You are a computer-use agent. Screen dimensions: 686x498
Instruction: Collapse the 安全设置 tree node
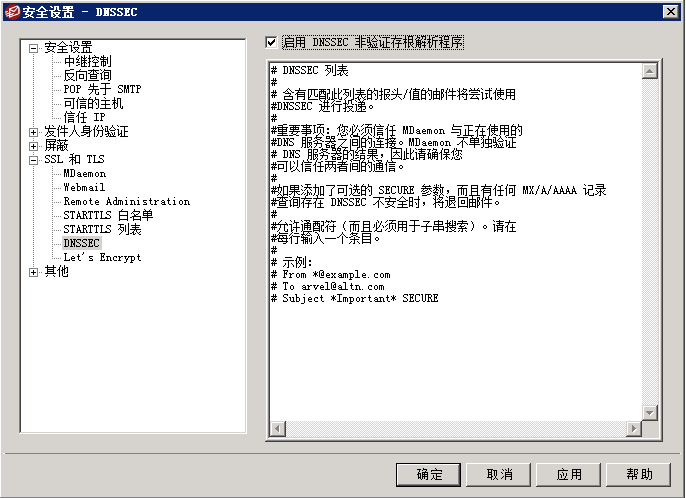(34, 48)
